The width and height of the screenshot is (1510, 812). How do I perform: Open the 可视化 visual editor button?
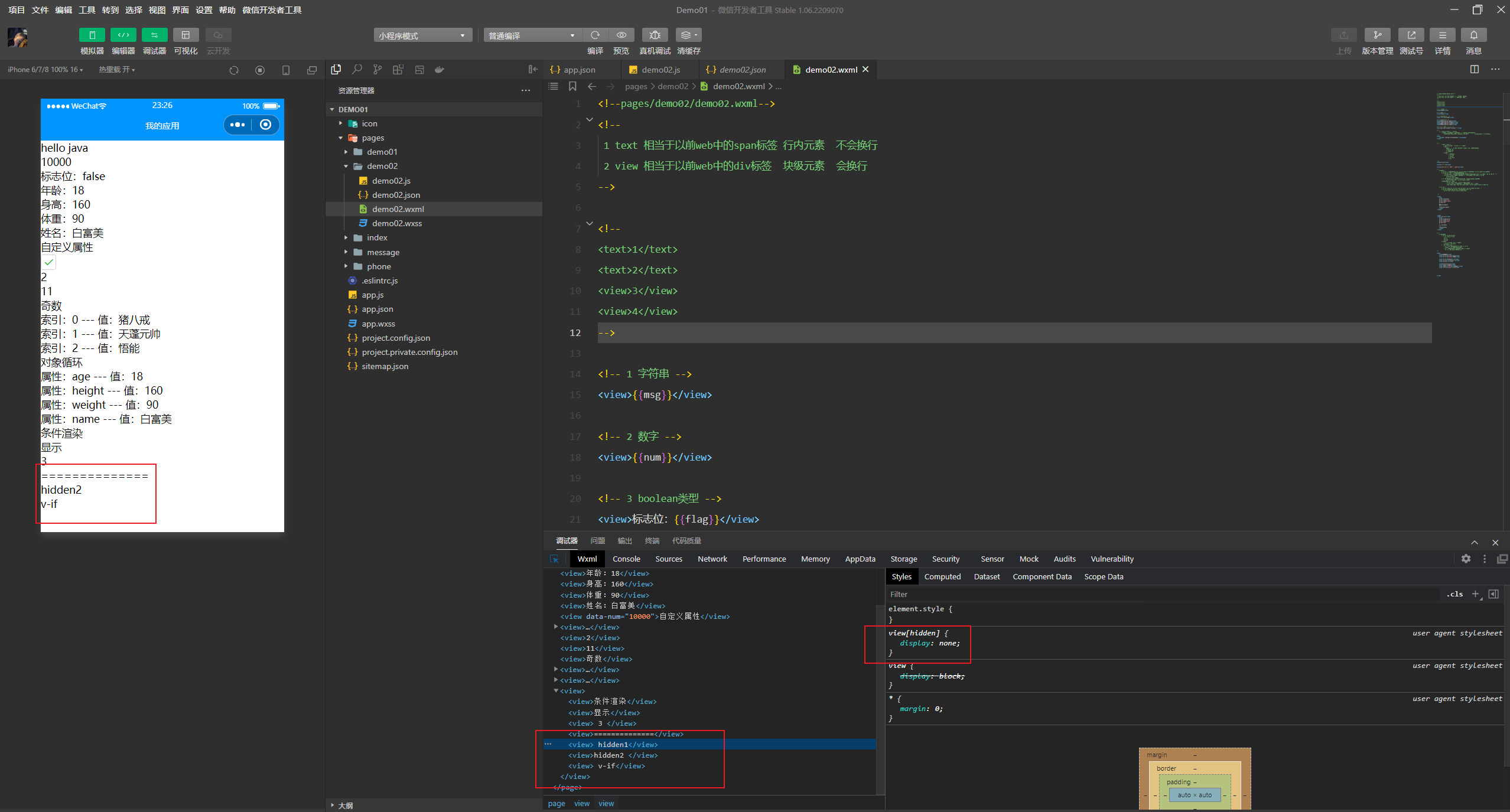186,35
